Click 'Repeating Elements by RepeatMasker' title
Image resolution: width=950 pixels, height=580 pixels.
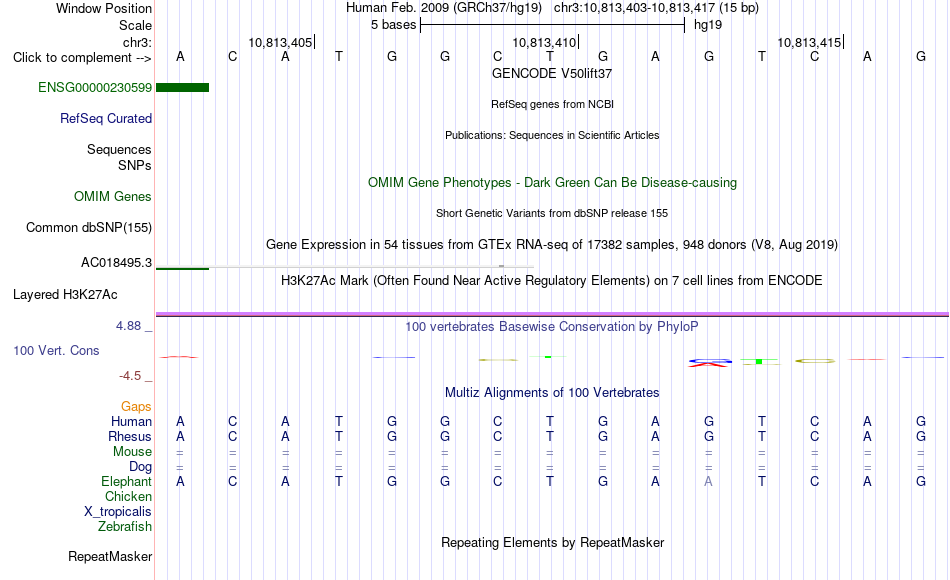coord(552,542)
